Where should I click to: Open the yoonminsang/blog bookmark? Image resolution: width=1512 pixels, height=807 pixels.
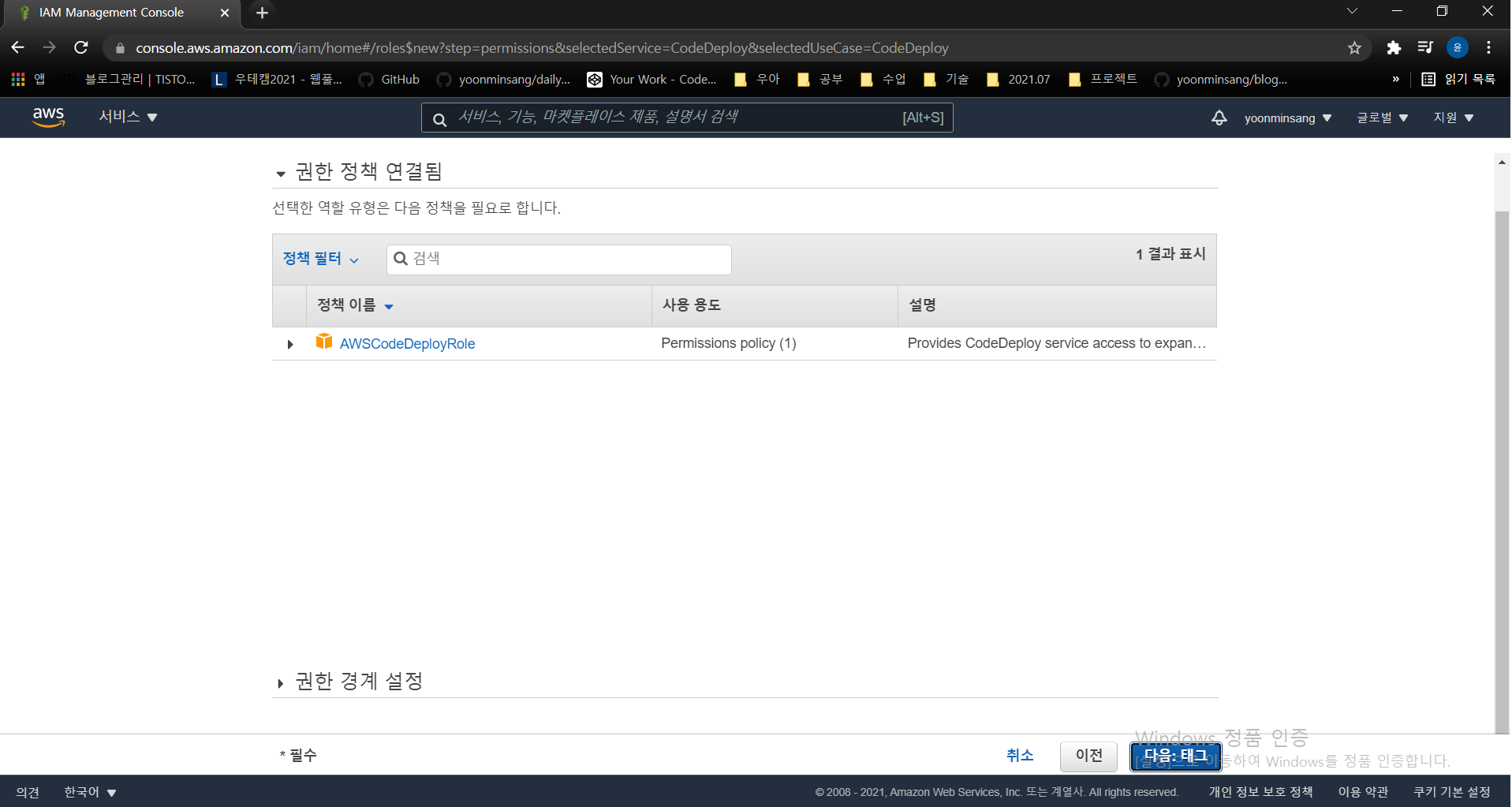point(1221,79)
